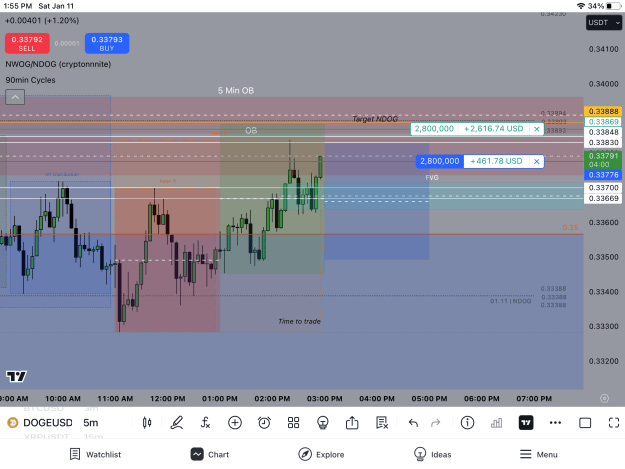Viewport: 625px width, 469px height.
Task: Open the drawing tools pencil
Action: click(x=177, y=423)
